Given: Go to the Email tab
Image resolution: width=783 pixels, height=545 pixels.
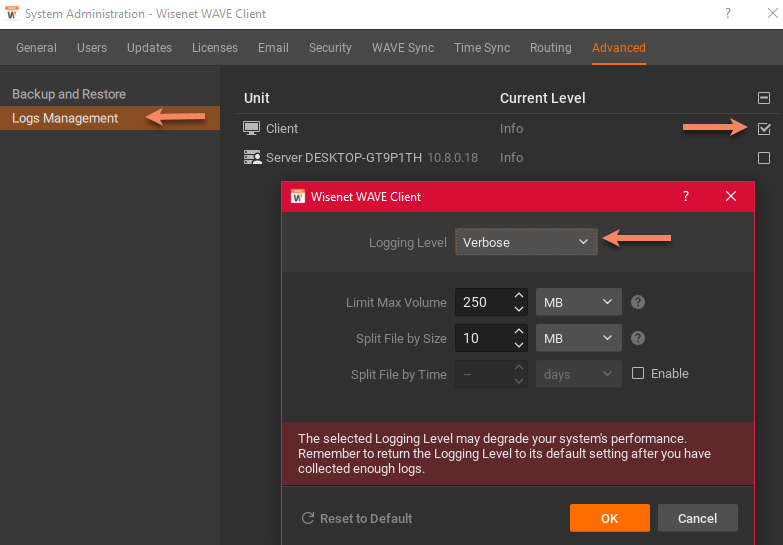Looking at the screenshot, I should (x=273, y=47).
